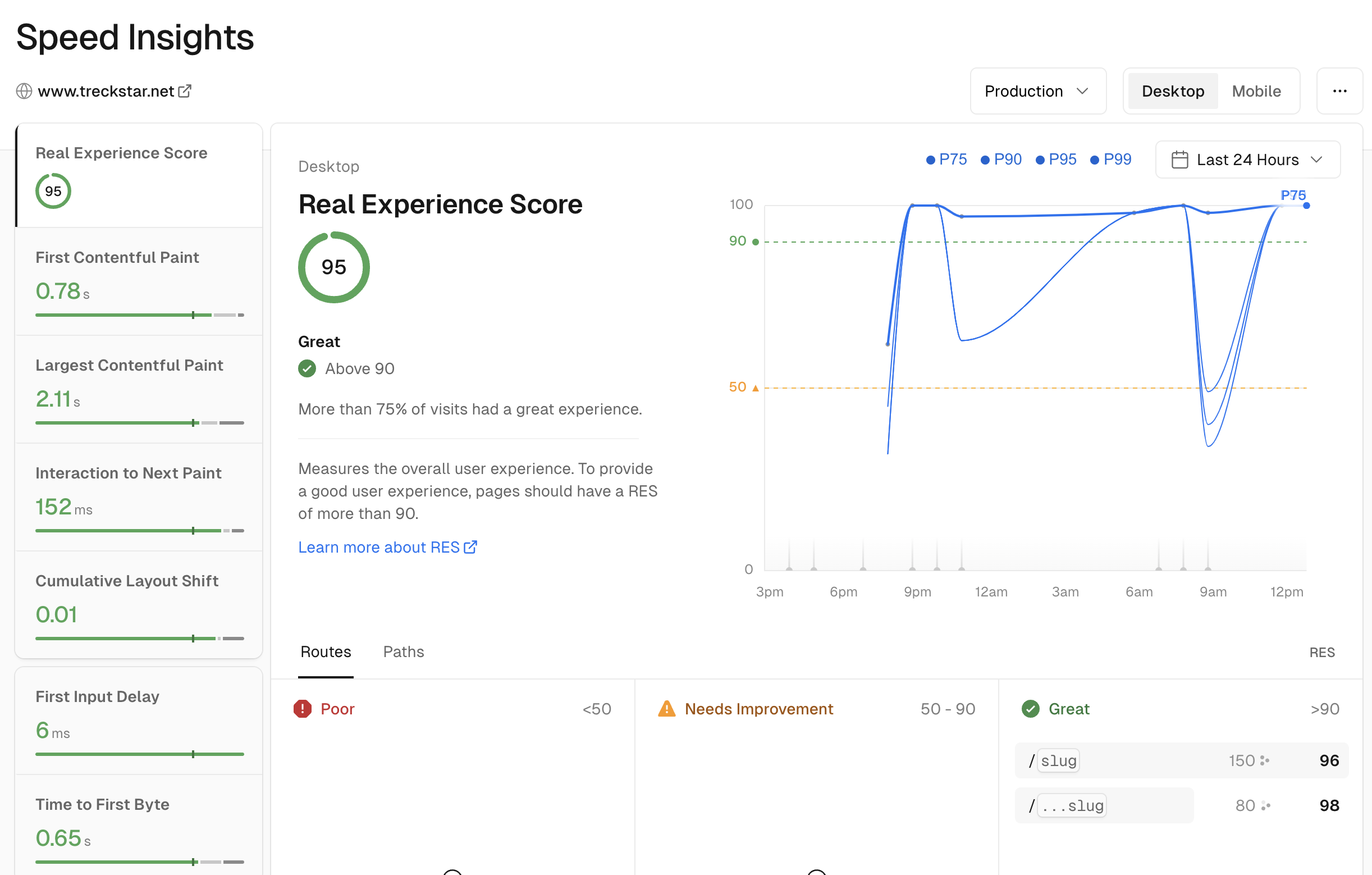Open the external link icon next to www.treckstar.net
1372x875 pixels.
(185, 90)
